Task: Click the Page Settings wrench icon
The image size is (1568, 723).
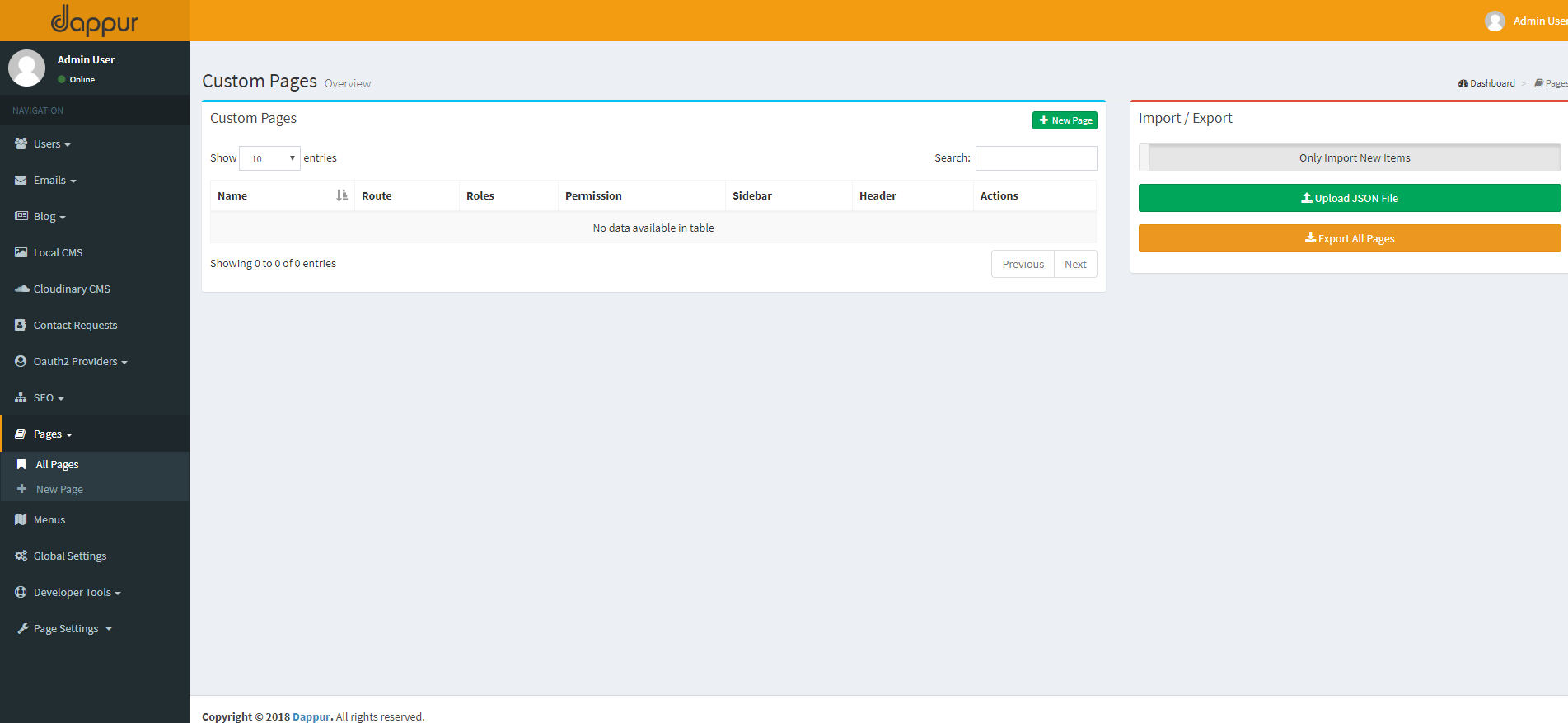Action: pos(23,628)
